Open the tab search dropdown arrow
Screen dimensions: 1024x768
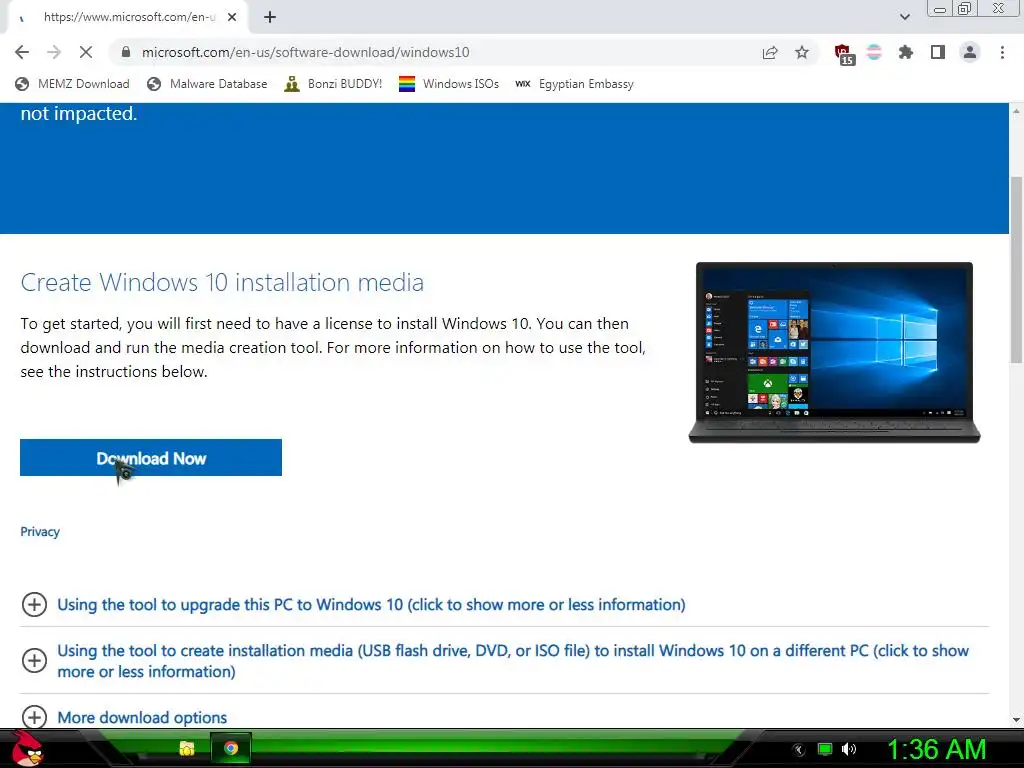click(x=904, y=17)
